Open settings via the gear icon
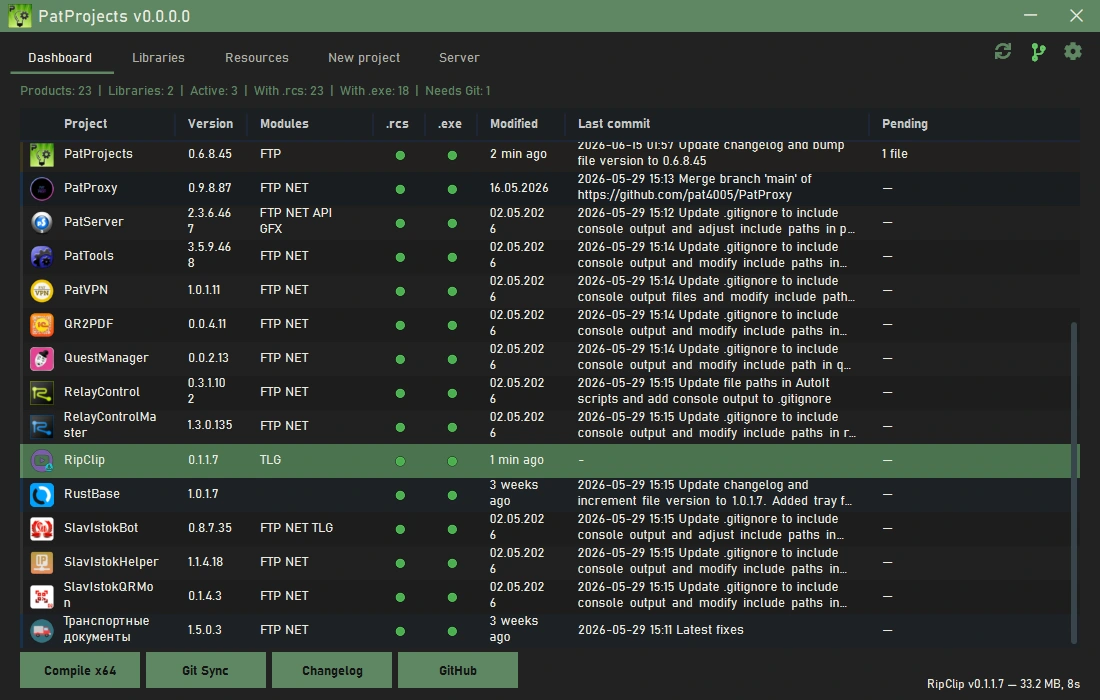 tap(1073, 51)
